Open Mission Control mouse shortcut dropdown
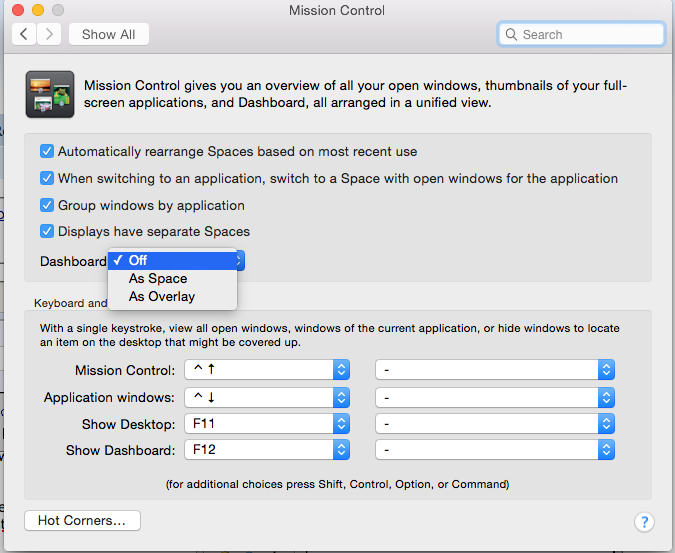The height and width of the screenshot is (553, 675). [495, 370]
